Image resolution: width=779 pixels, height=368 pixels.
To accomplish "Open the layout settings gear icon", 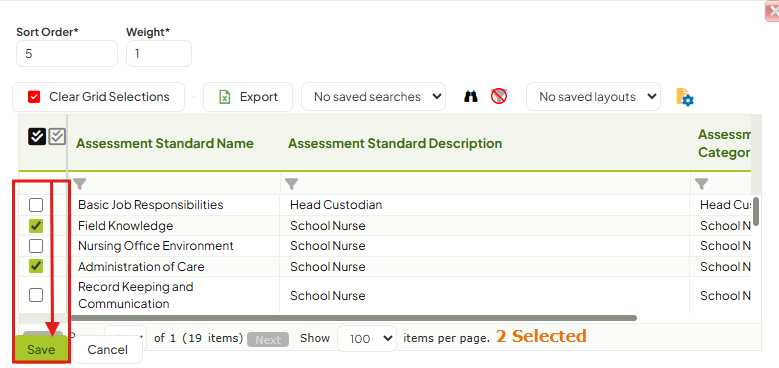I will click(x=685, y=97).
